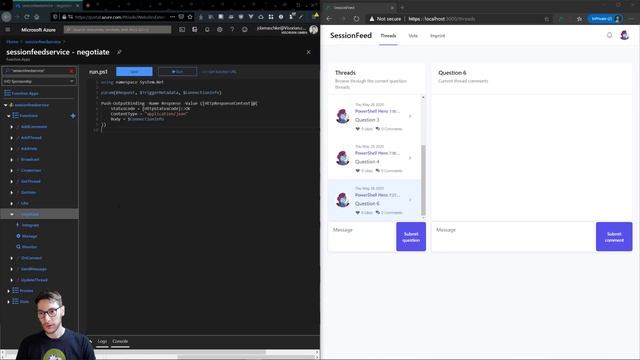Image resolution: width=640 pixels, height=360 pixels.
Task: Expand the AddThread function
Action: pos(11,138)
